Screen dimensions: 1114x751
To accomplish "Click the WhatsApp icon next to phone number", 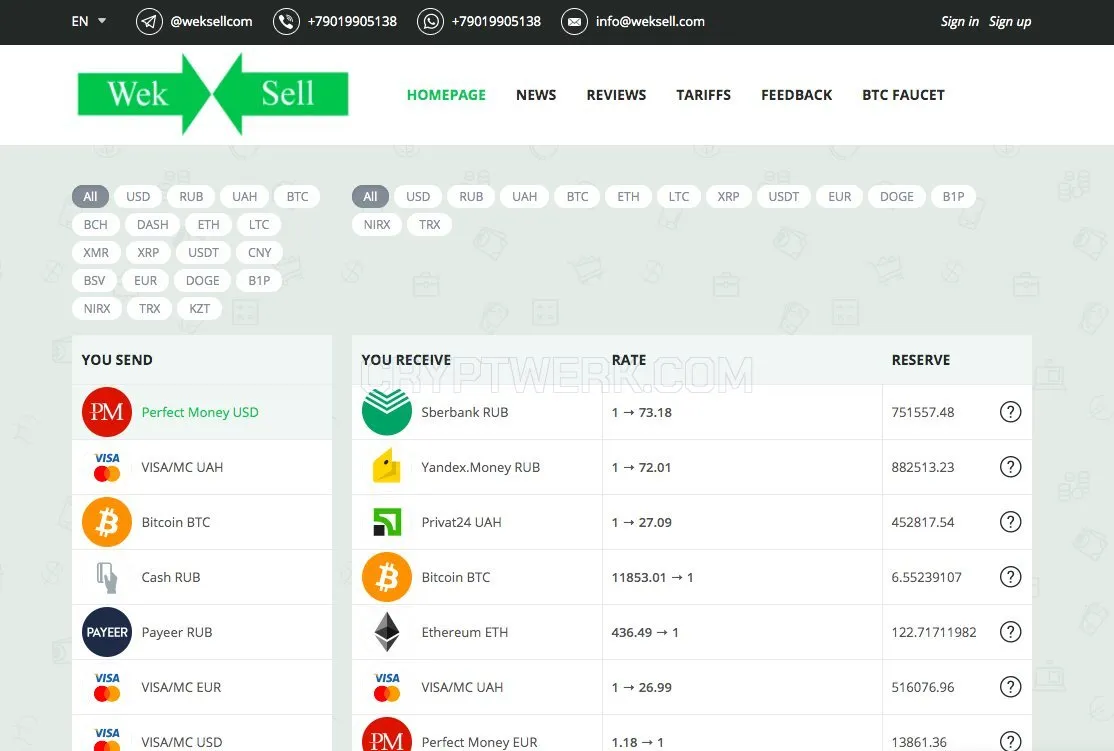I will click(431, 21).
